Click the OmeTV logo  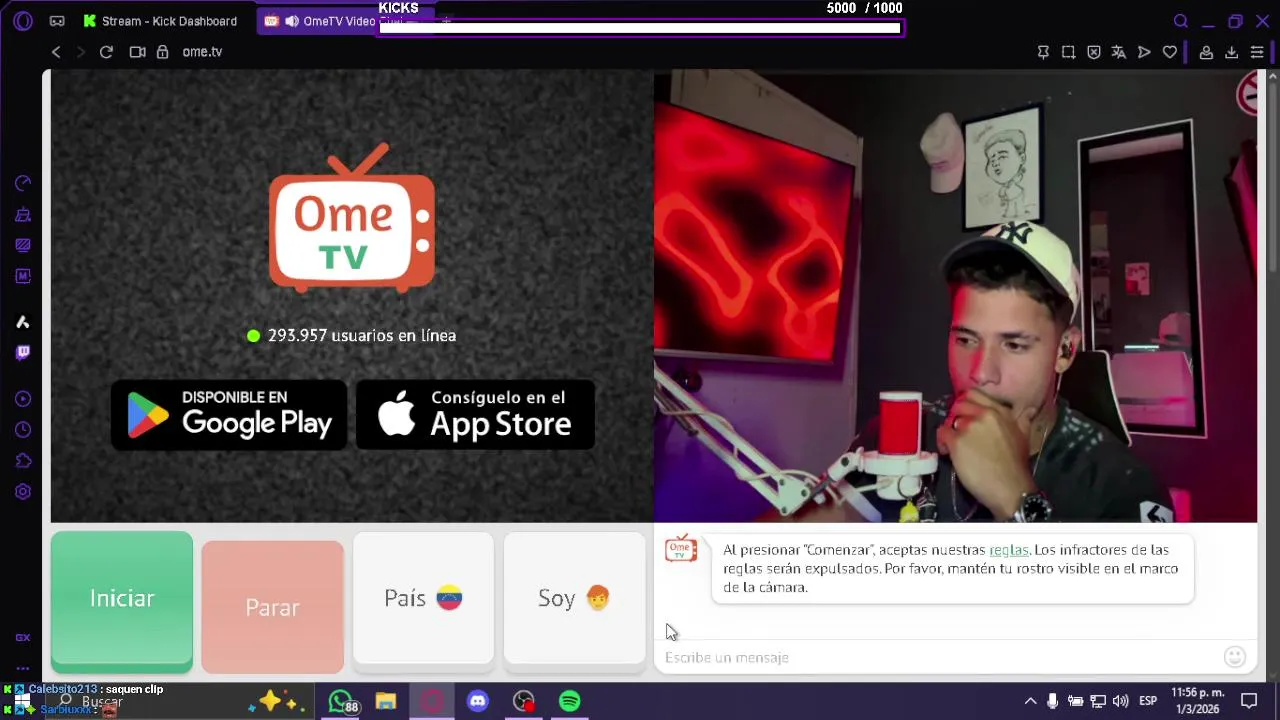(352, 218)
